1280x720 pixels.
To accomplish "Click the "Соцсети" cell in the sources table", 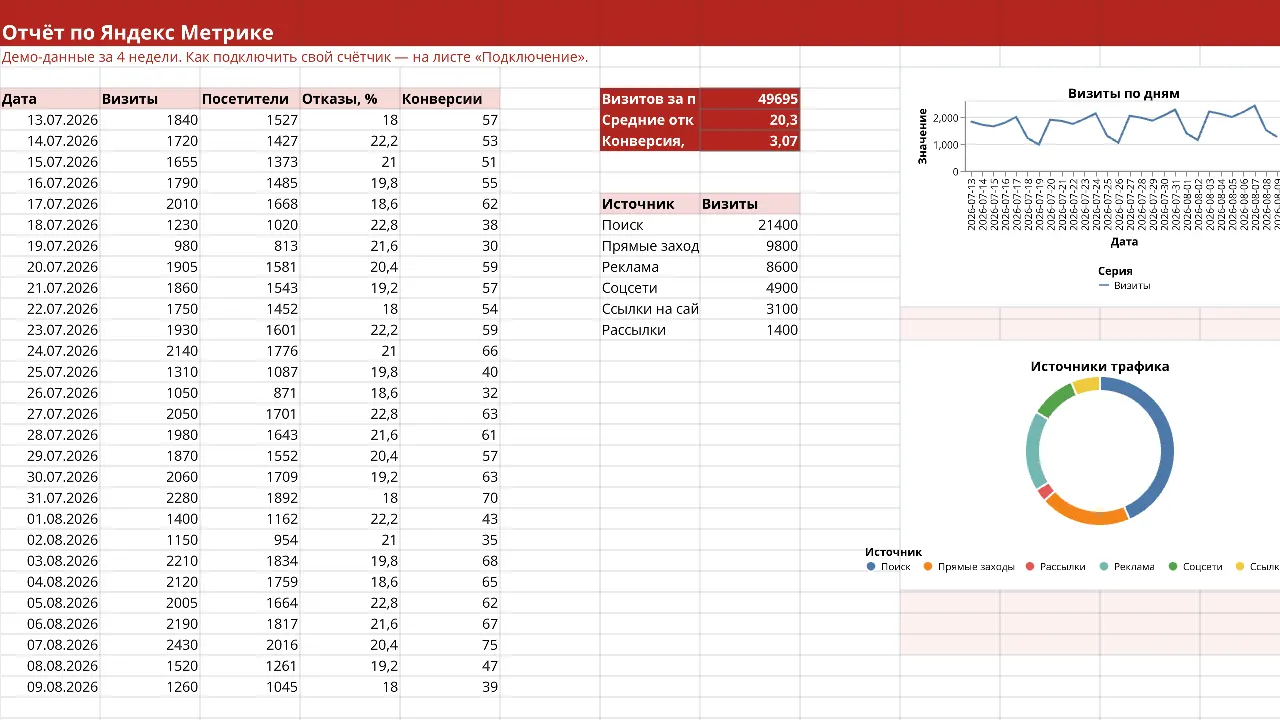I will click(650, 288).
